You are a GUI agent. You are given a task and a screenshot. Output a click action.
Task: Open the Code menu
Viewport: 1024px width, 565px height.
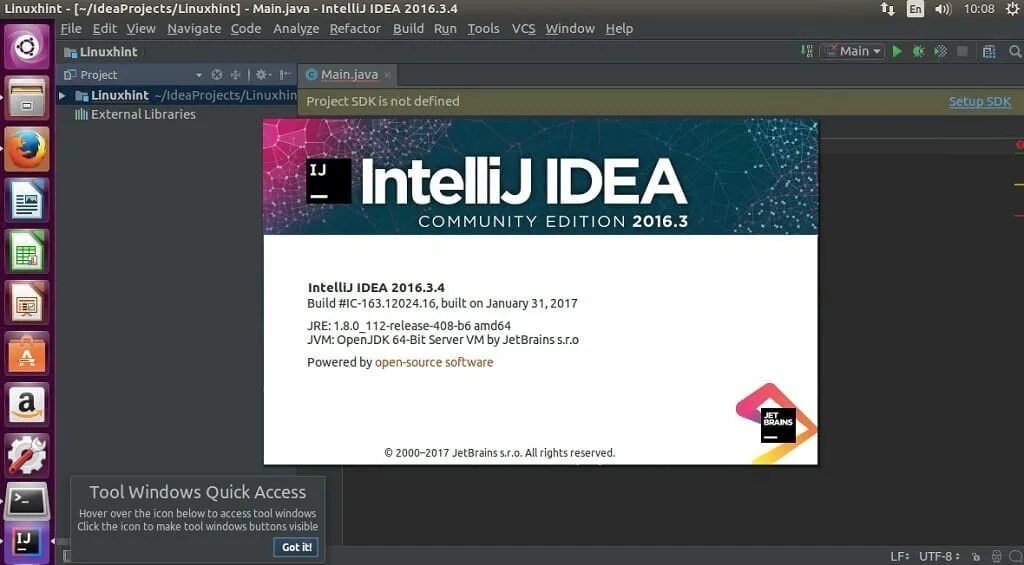[246, 29]
